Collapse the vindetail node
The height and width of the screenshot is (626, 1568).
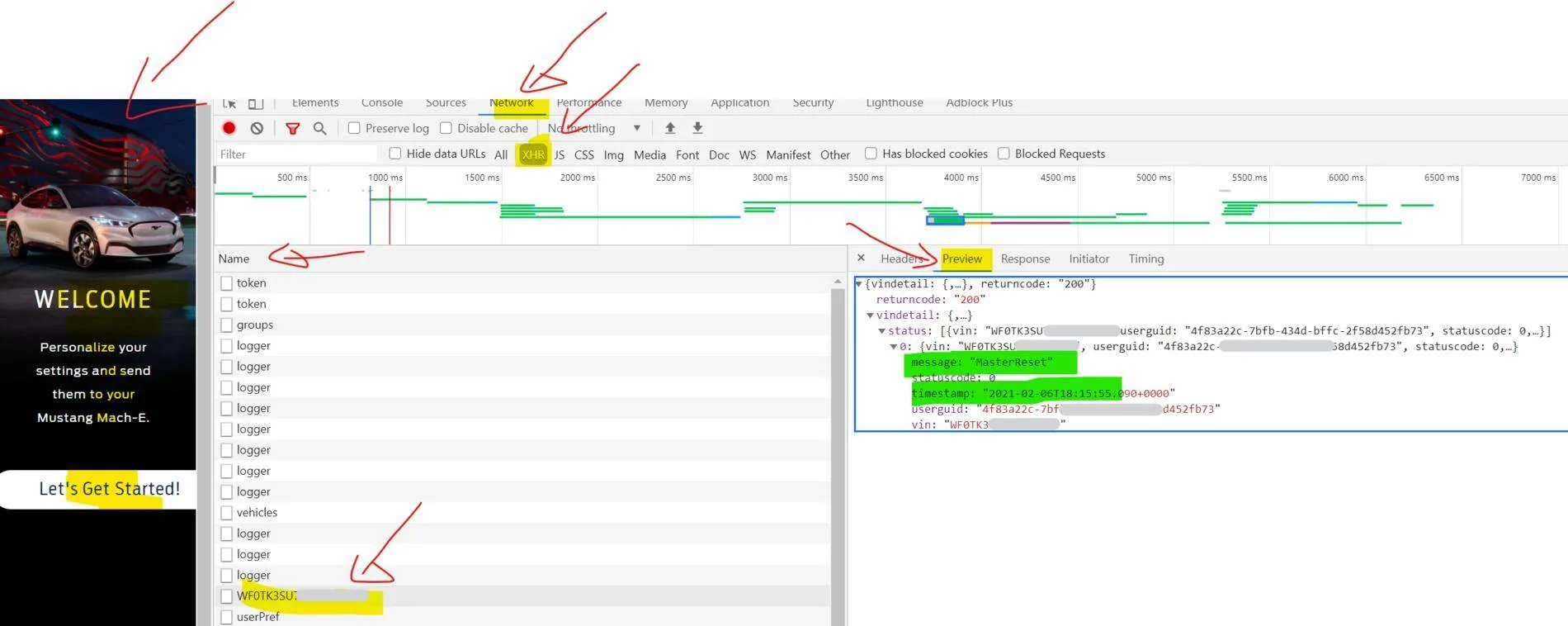tap(870, 315)
